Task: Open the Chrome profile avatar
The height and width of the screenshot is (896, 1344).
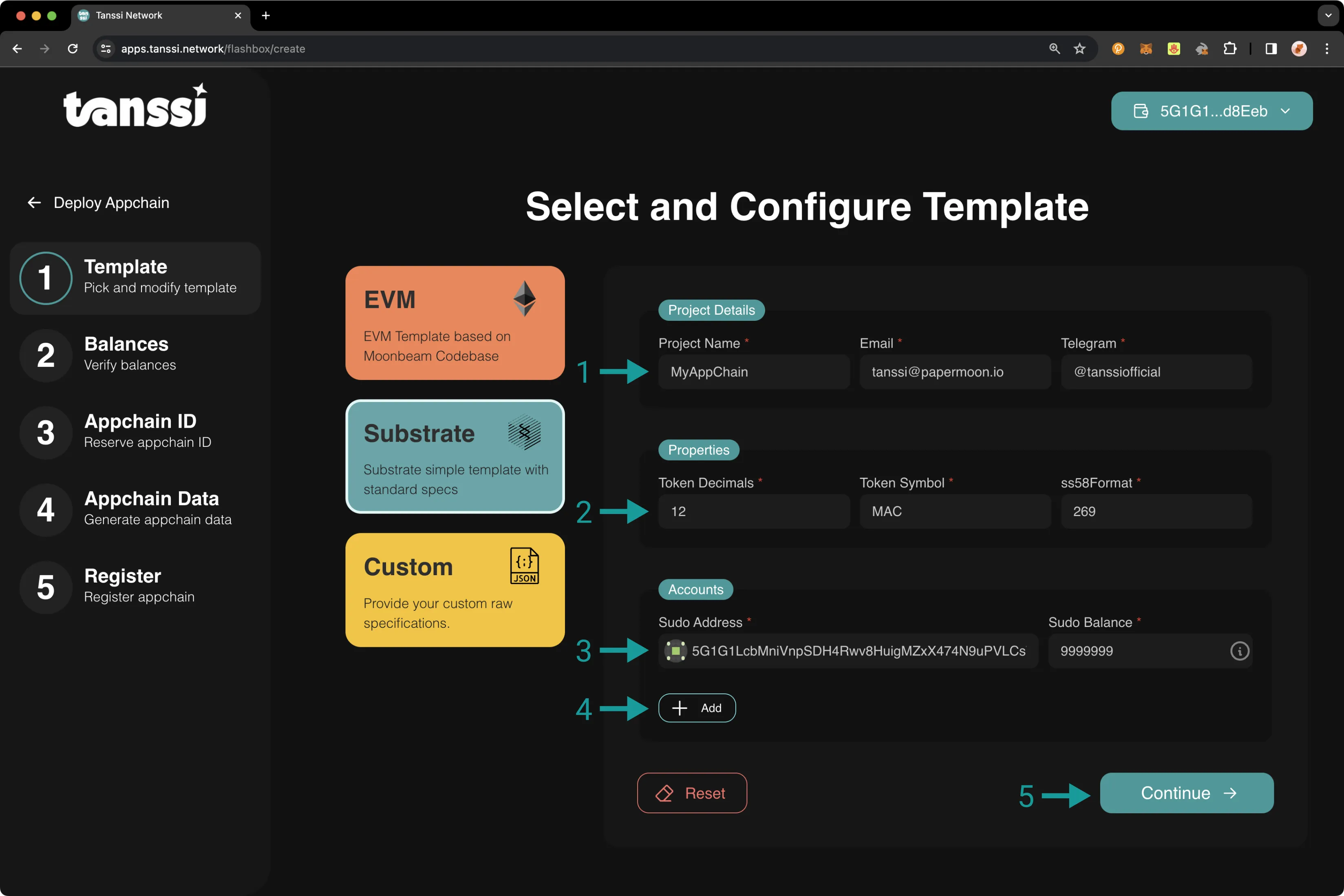Action: [1299, 49]
